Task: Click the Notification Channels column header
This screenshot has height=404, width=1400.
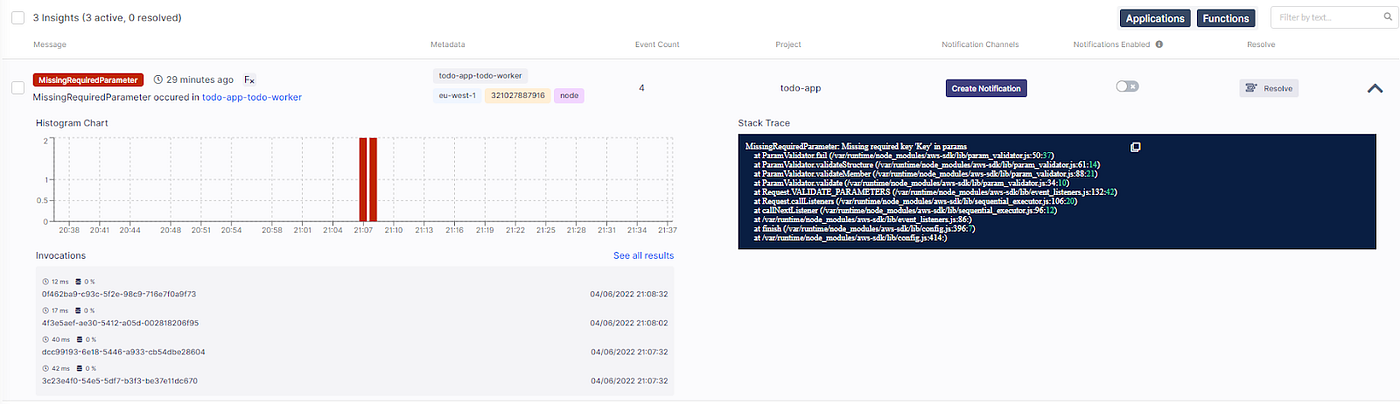Action: (980, 45)
